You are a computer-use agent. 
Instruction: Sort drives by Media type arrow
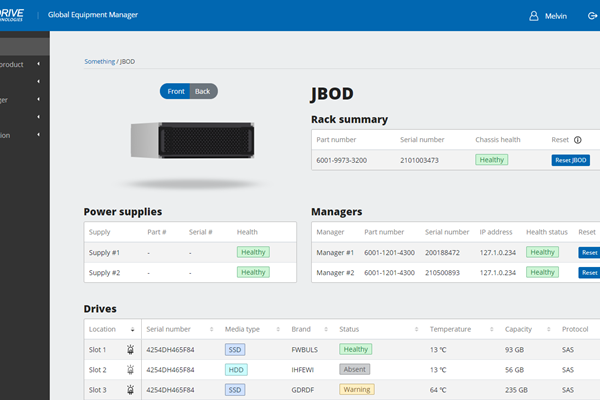(278, 330)
